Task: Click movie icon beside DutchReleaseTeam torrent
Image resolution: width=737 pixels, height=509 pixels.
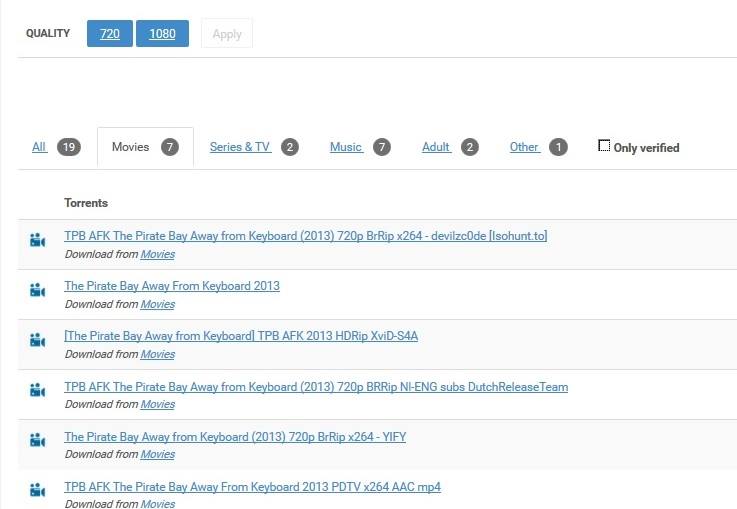Action: click(38, 390)
